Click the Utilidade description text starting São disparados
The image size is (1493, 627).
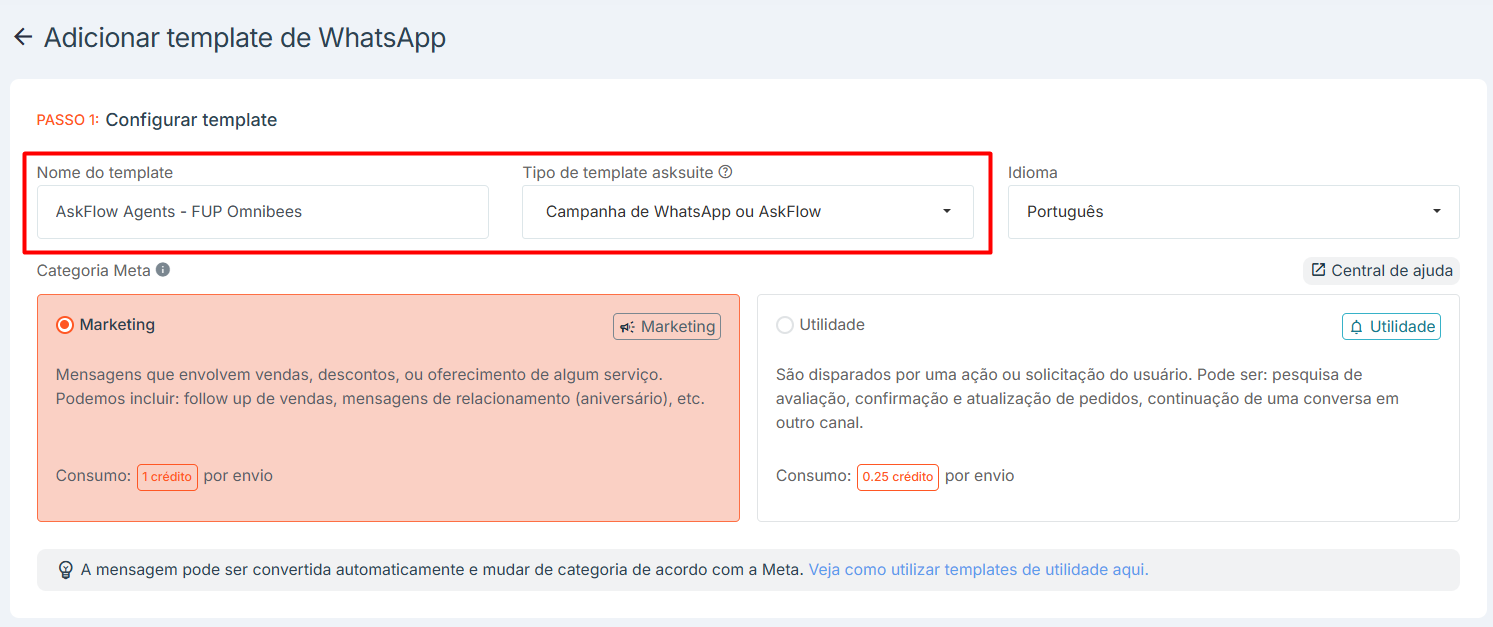pyautogui.click(x=1088, y=399)
